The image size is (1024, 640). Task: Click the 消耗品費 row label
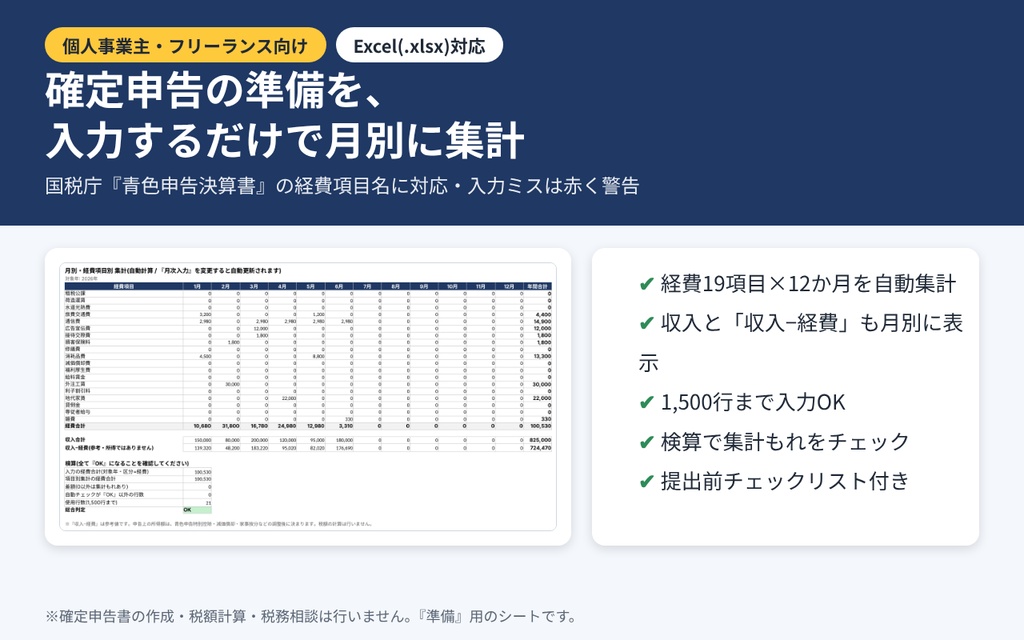[74, 356]
